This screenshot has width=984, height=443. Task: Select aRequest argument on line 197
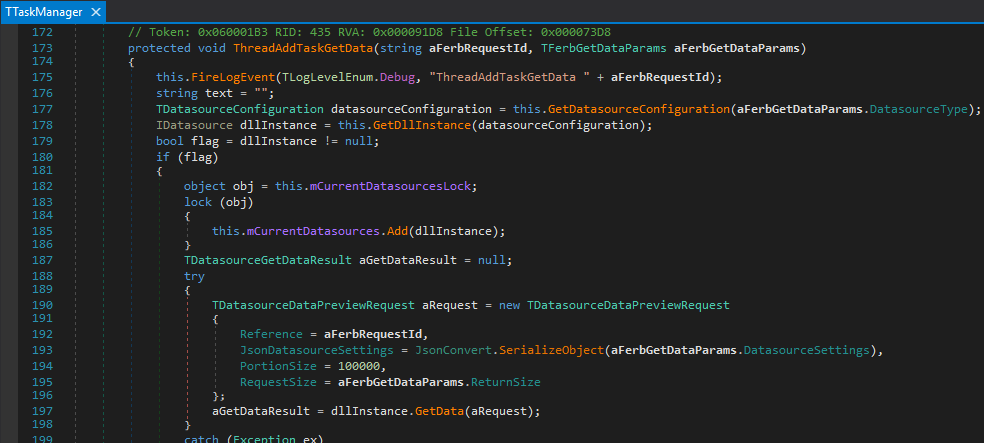point(499,411)
